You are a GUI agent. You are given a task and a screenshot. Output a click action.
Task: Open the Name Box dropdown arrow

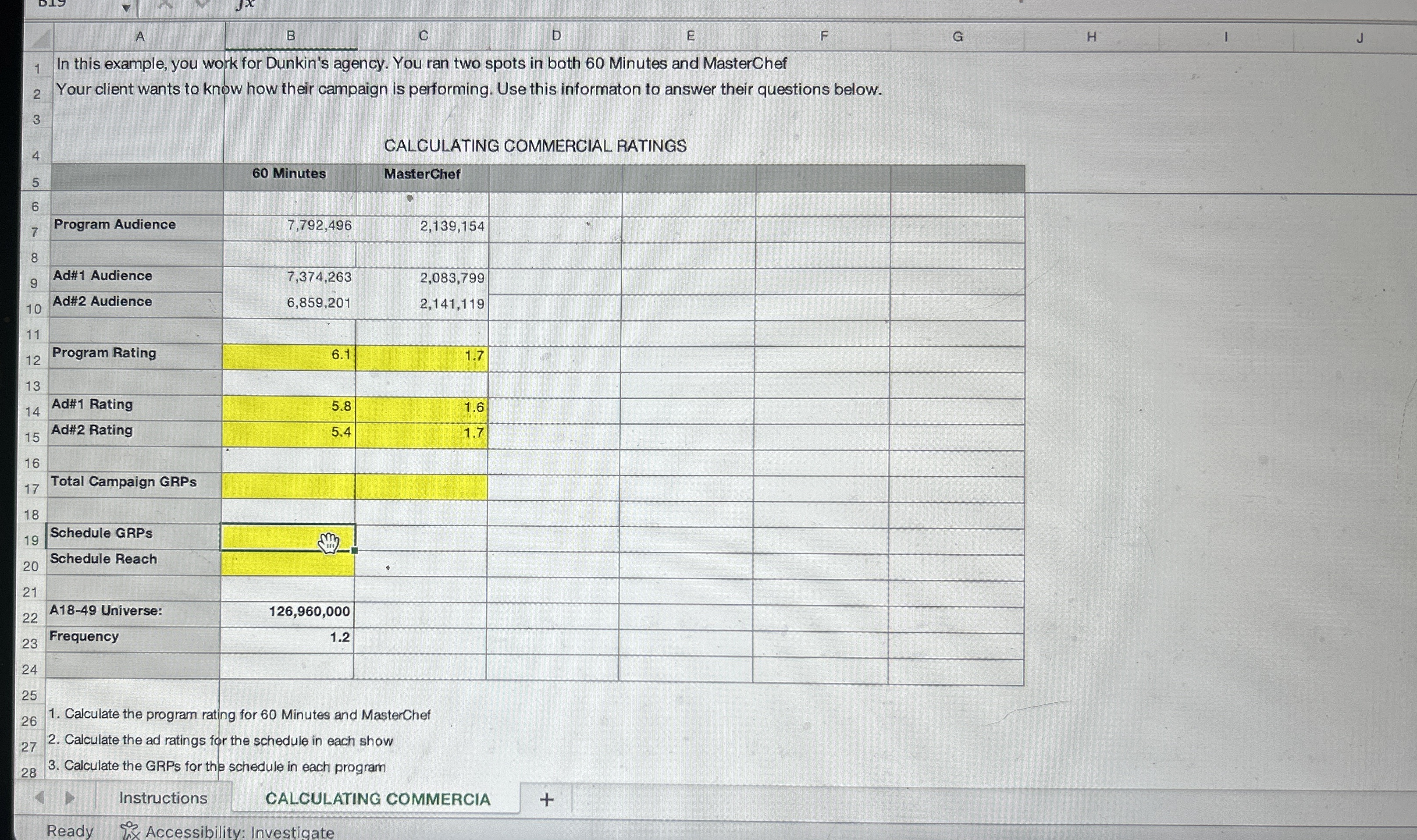pos(126,7)
